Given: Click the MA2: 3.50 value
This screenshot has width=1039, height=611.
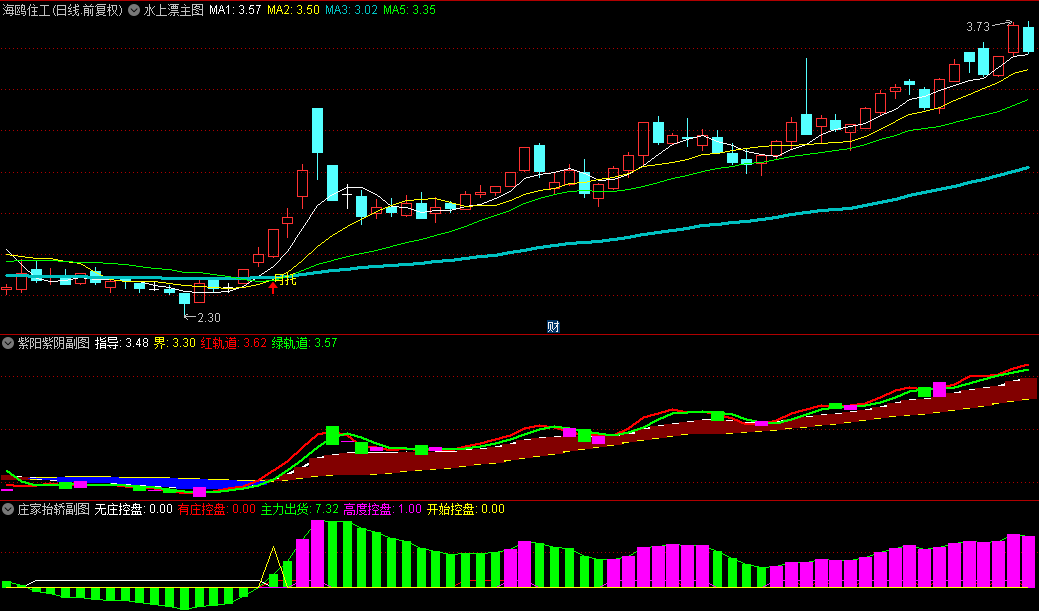Looking at the screenshot, I should [x=293, y=11].
